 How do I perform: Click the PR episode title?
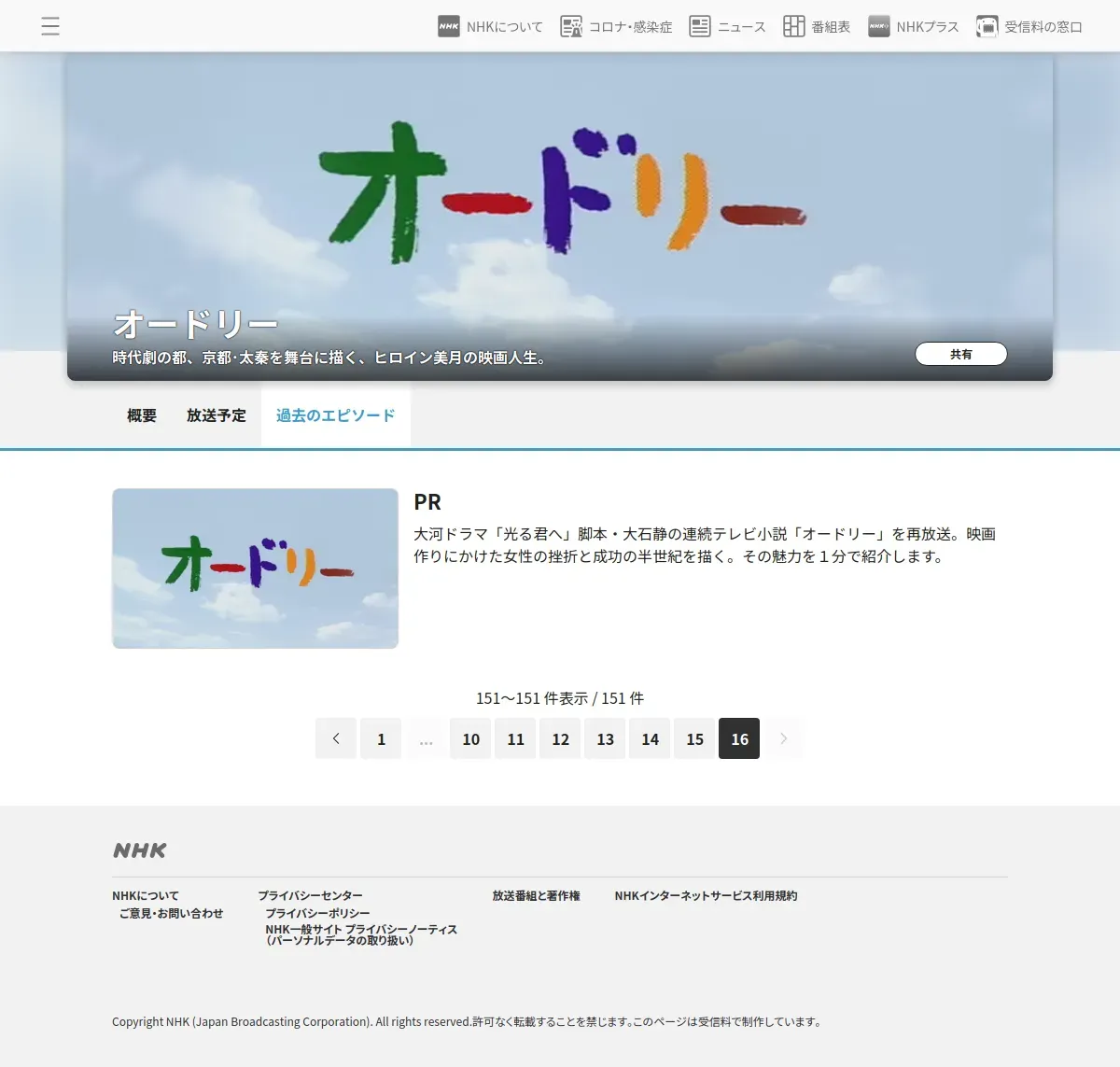(x=427, y=502)
